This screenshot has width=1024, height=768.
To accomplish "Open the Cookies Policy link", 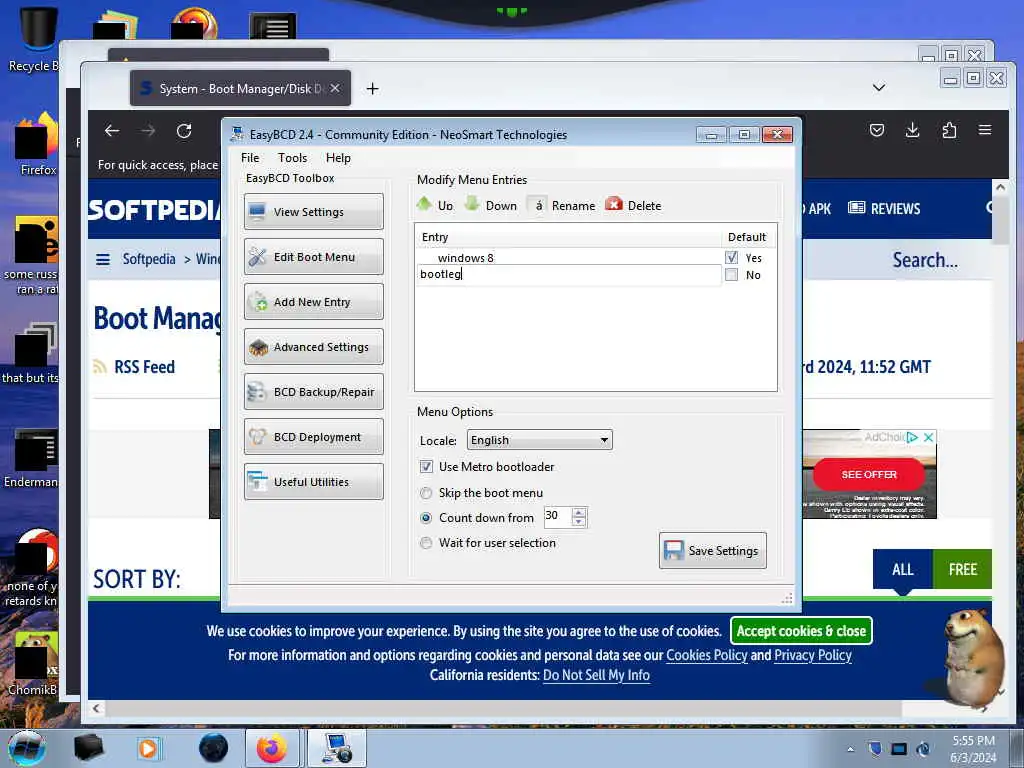I will point(707,655).
